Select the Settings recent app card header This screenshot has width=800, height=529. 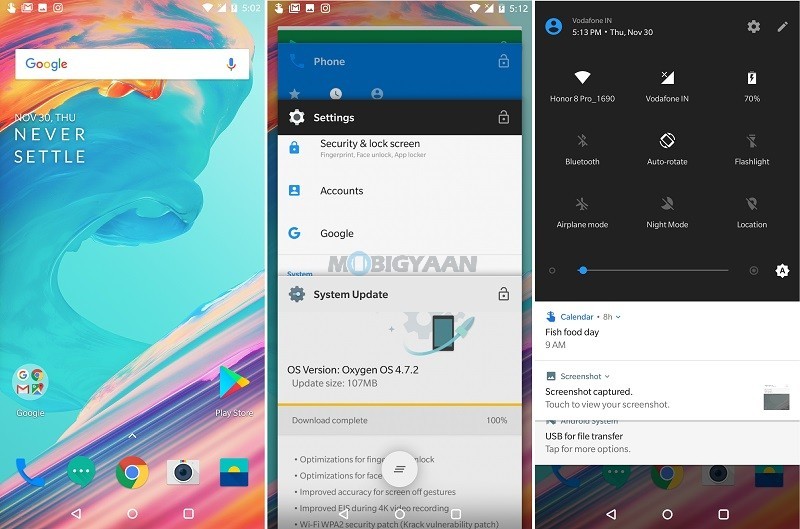[x=399, y=117]
